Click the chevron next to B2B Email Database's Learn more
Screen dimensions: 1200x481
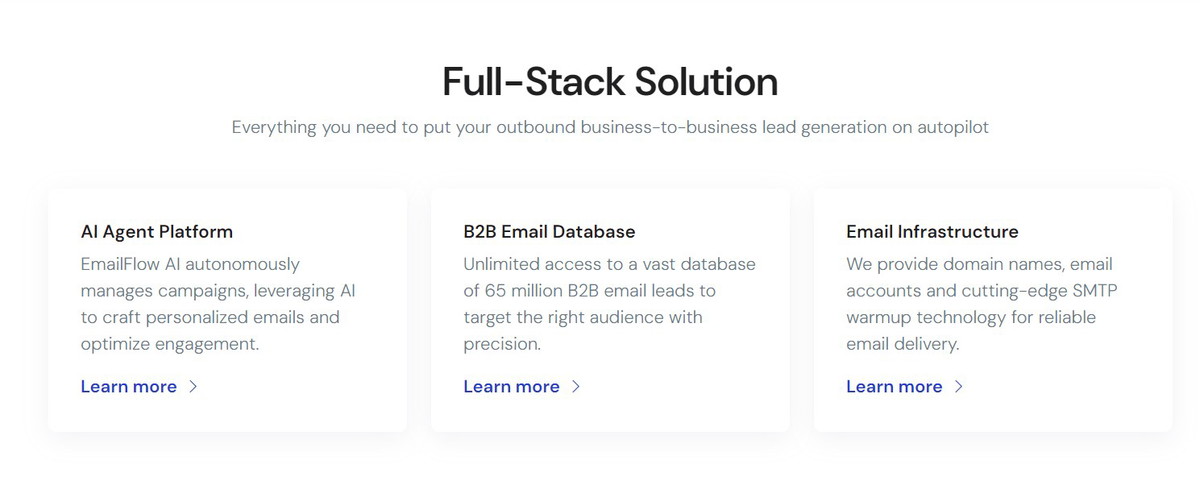(x=576, y=387)
